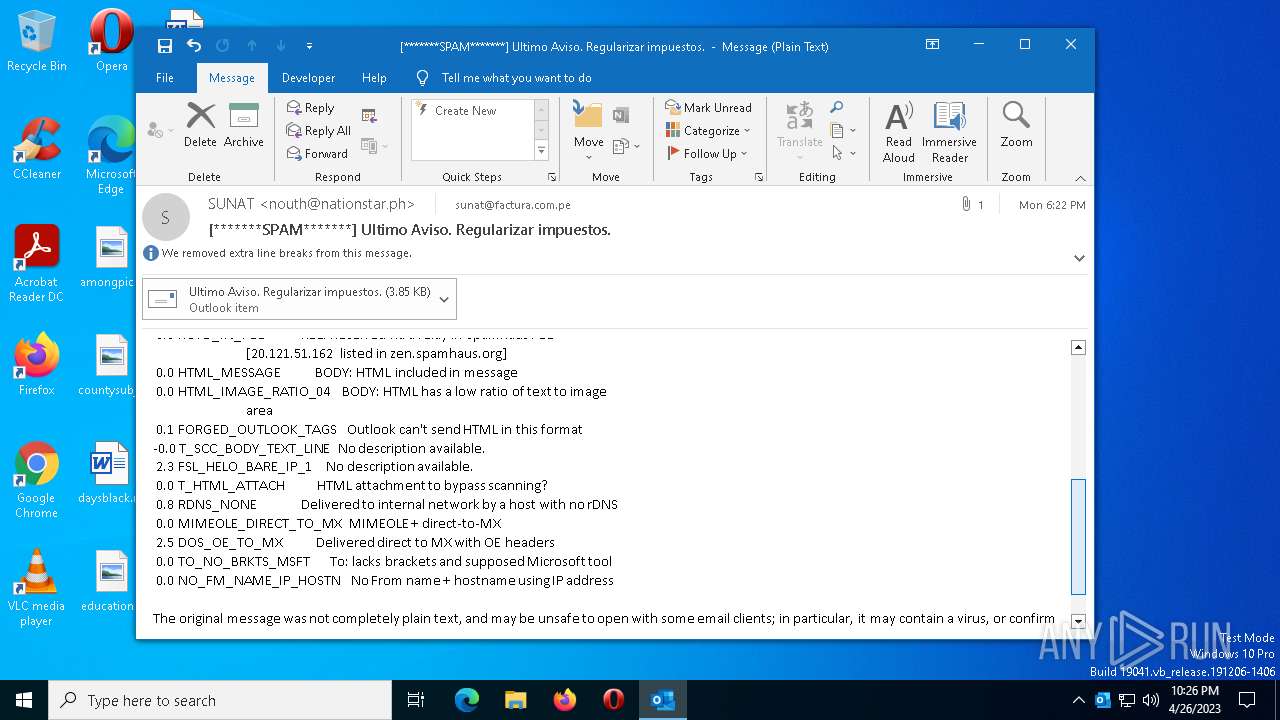Open Recycle Bin desktop icon
Viewport: 1280px width, 720px height.
click(37, 40)
